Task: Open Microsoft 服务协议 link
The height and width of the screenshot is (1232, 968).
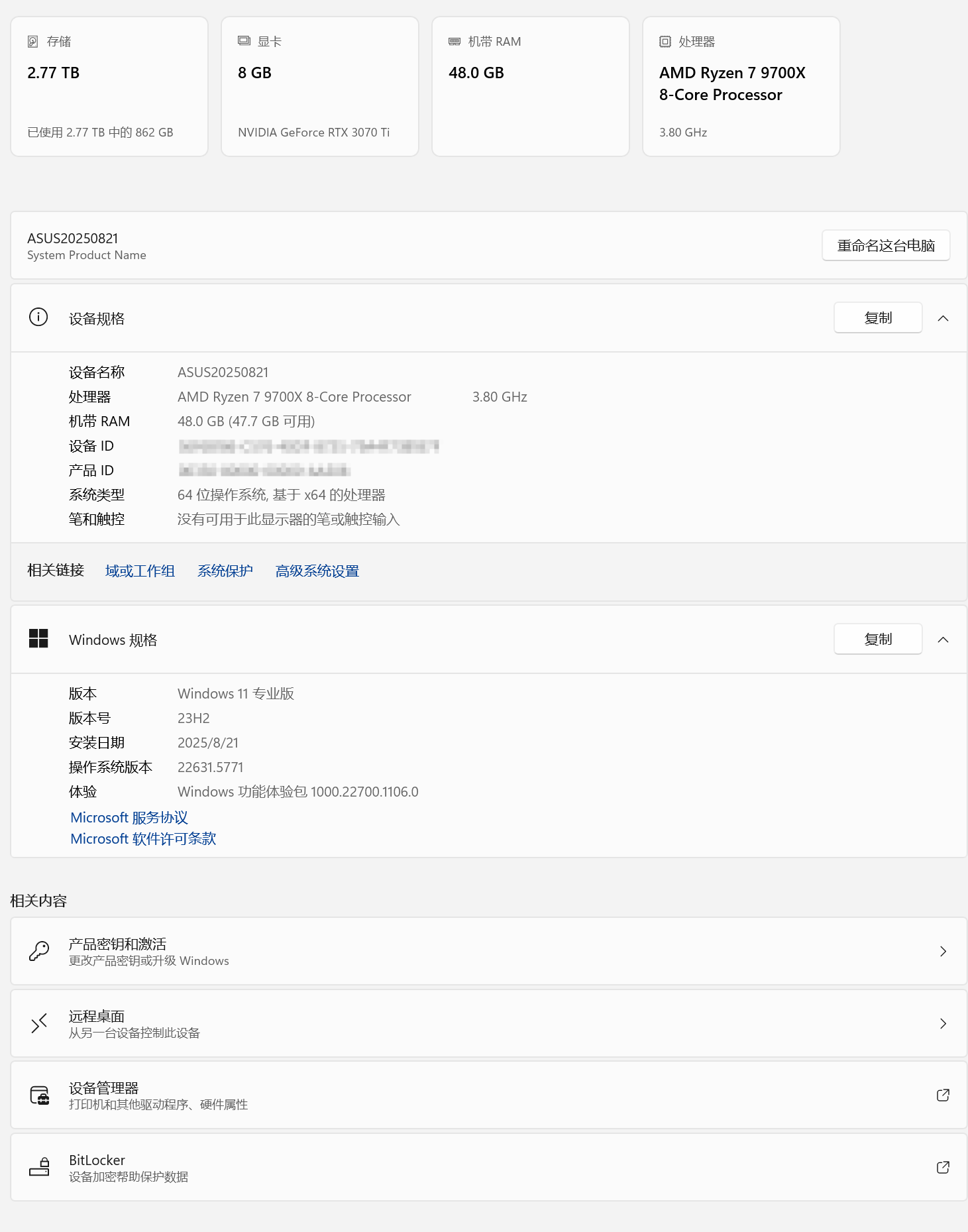Action: (x=129, y=817)
